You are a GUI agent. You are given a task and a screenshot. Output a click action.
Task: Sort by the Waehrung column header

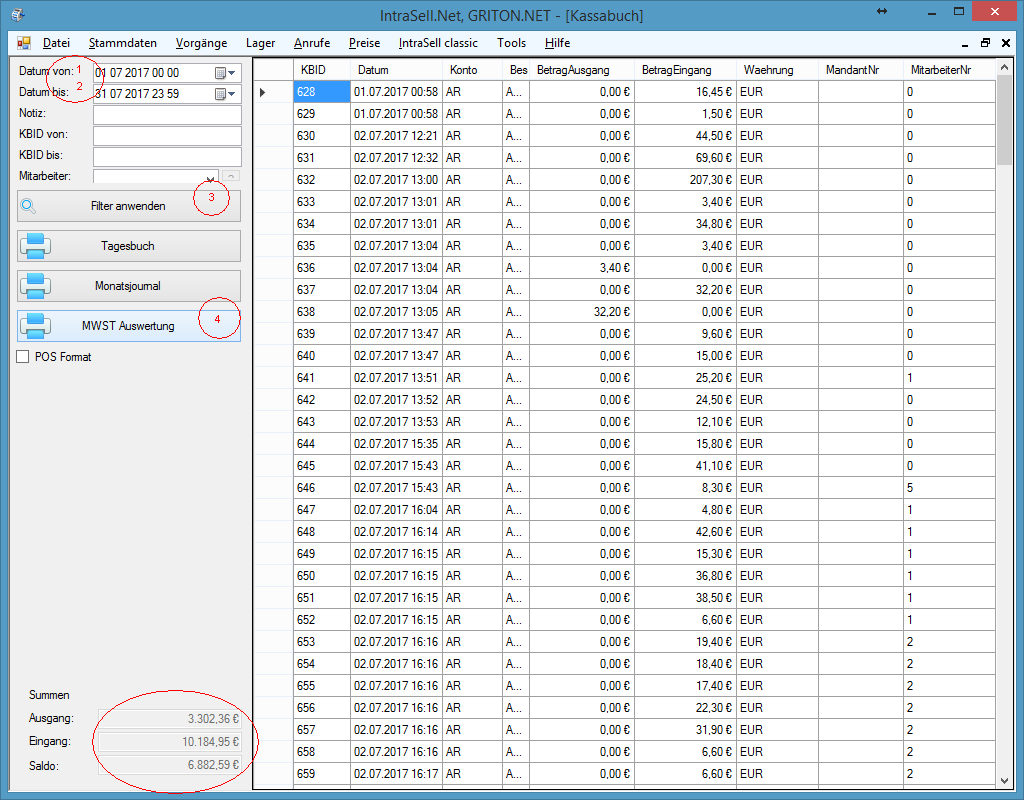pos(777,70)
